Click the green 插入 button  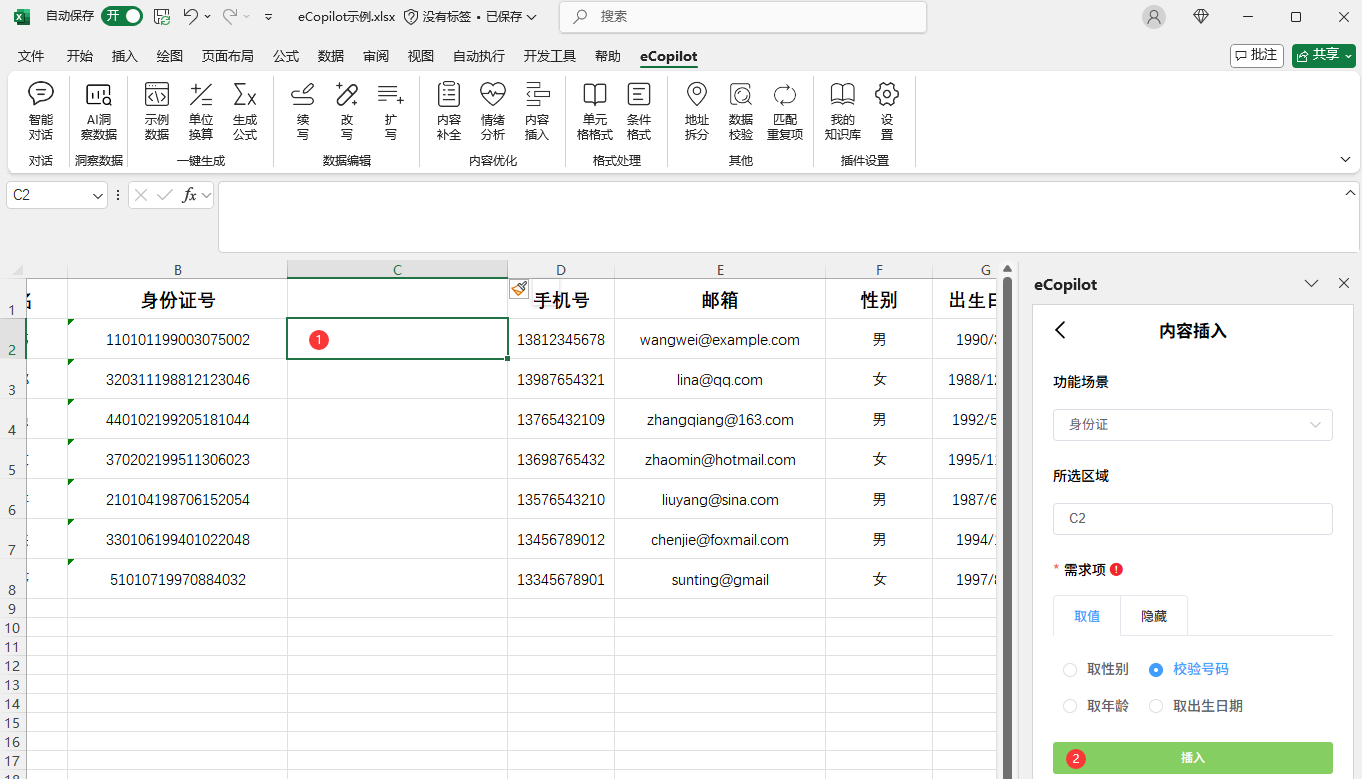(x=1192, y=758)
